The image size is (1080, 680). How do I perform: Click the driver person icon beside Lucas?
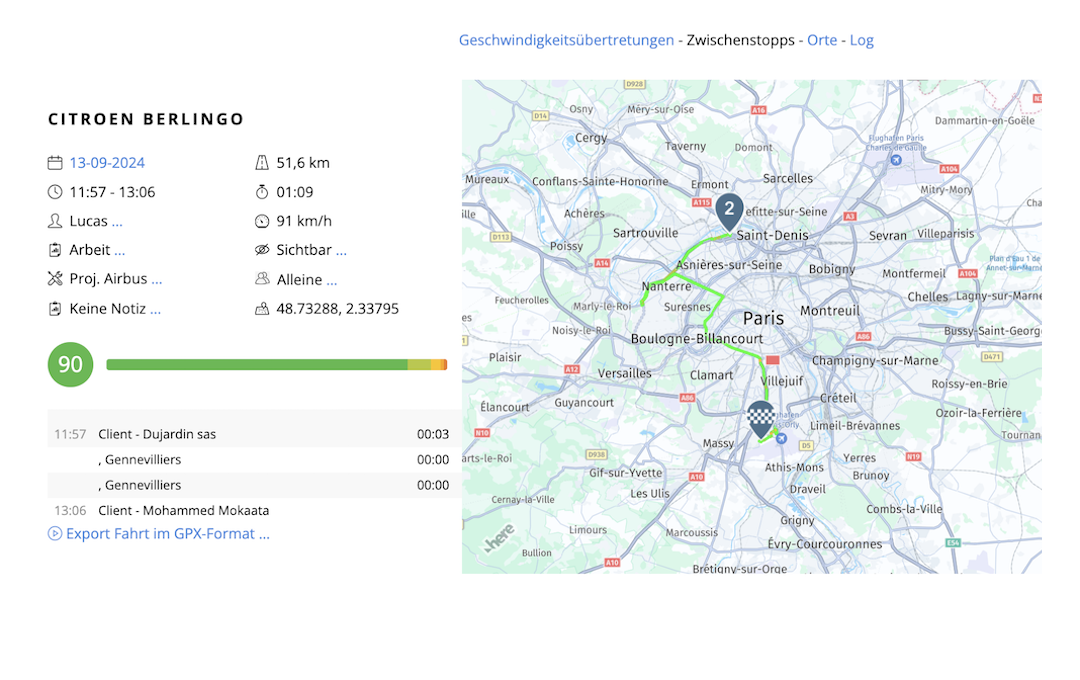click(55, 221)
